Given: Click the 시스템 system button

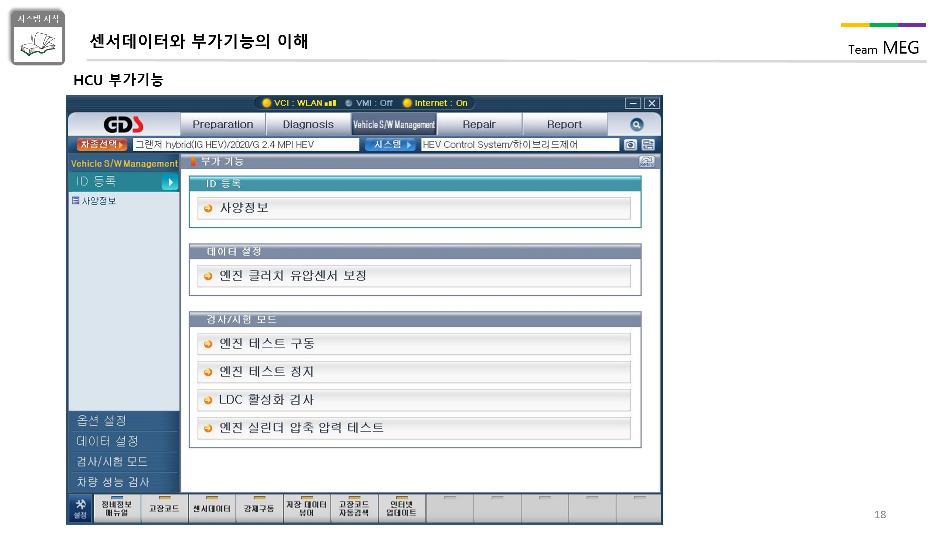Looking at the screenshot, I should click(390, 144).
